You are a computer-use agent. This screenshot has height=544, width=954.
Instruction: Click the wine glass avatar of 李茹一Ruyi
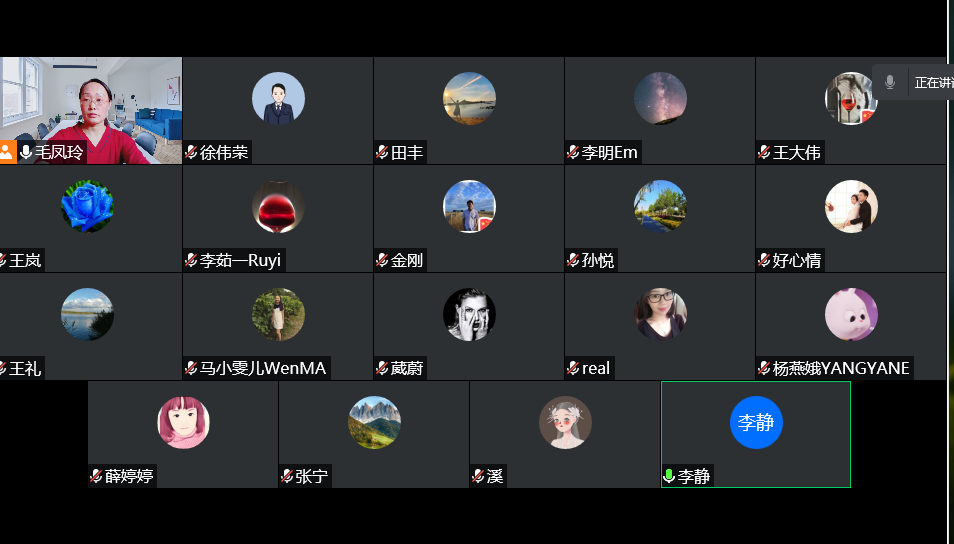click(x=278, y=206)
